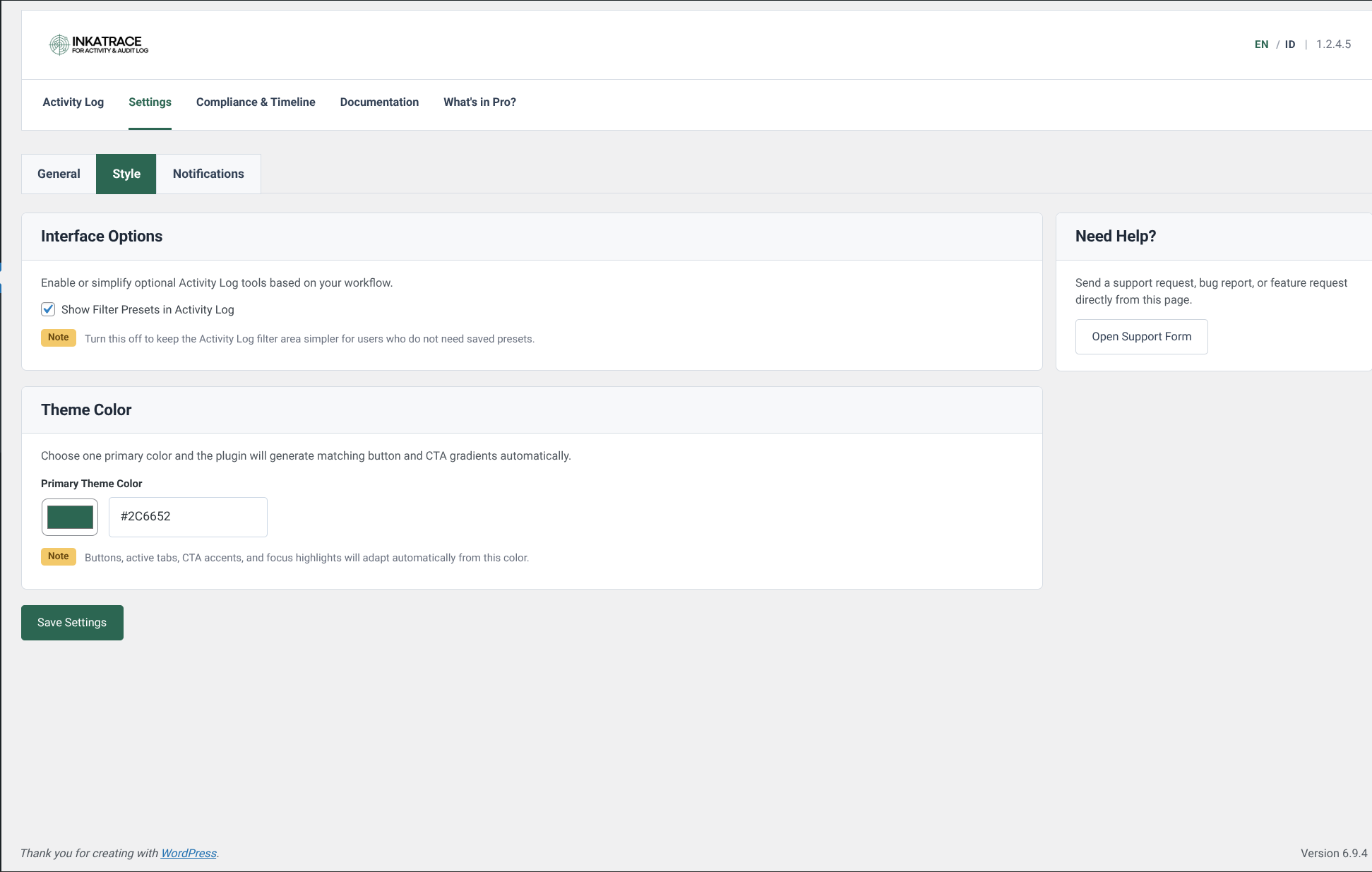Navigate to Settings
Viewport: 1372px width, 872px height.
[x=150, y=102]
